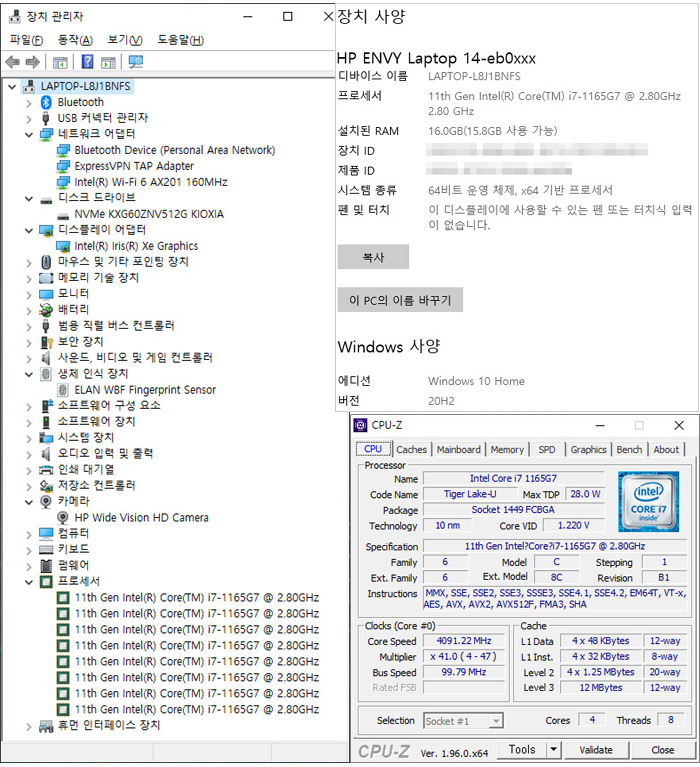Click the show/hide console tree toolbar icon
The height and width of the screenshot is (767, 700).
60,62
